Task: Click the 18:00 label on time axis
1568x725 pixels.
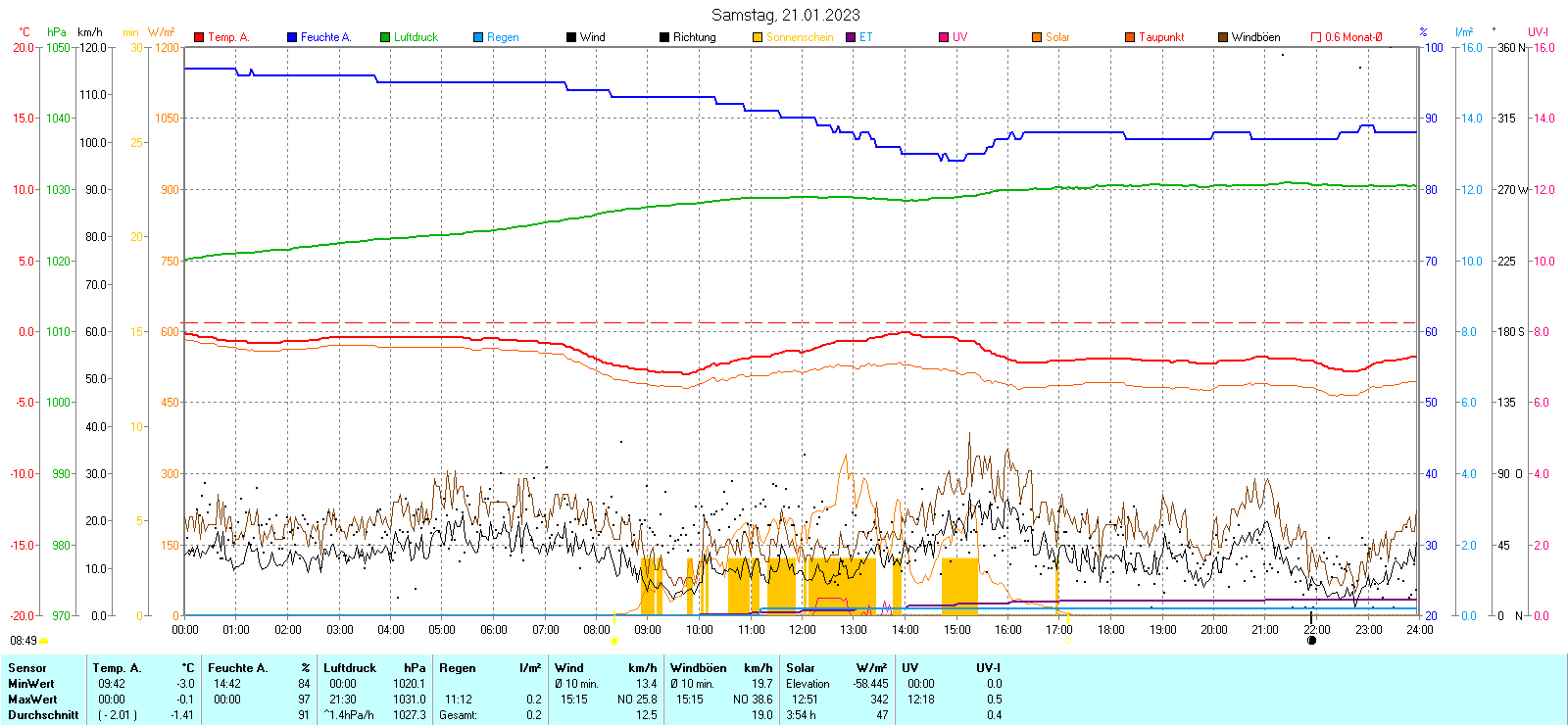Action: pyautogui.click(x=1111, y=630)
